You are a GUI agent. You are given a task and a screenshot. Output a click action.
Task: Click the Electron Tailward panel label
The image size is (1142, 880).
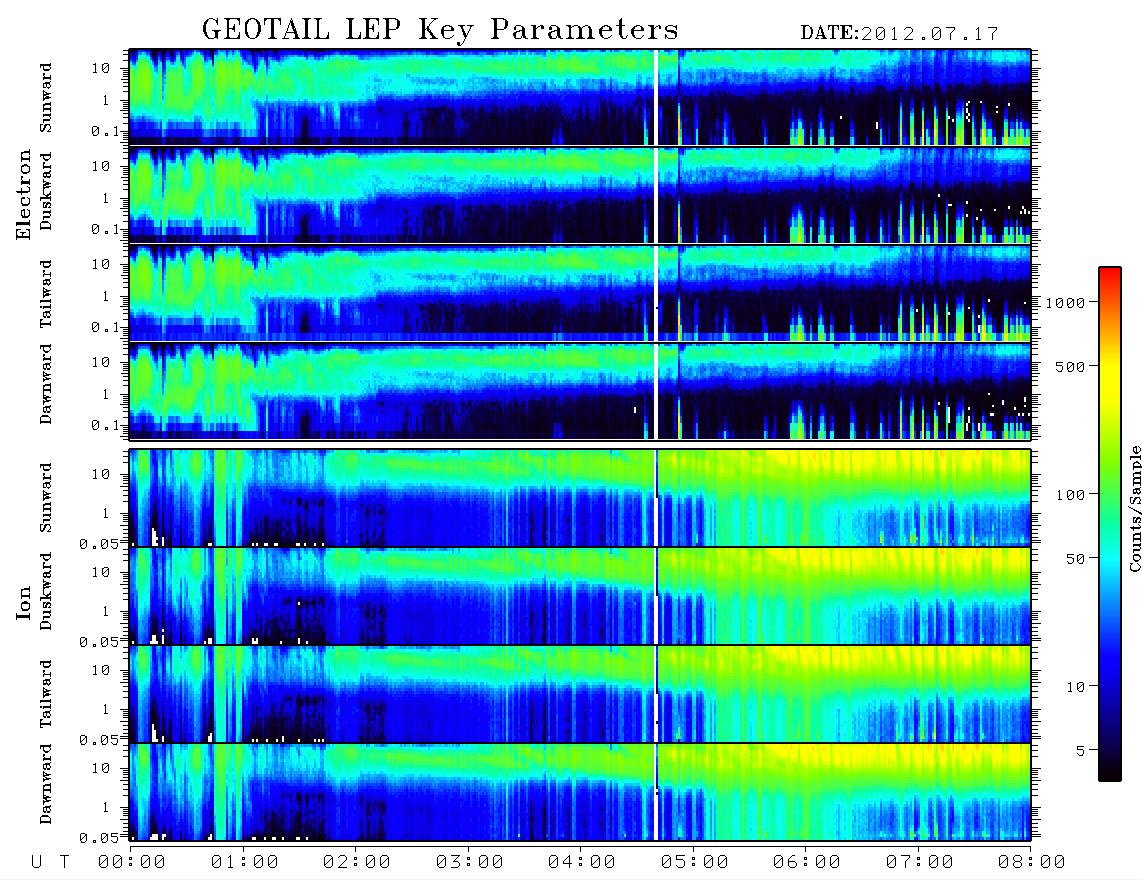tap(46, 294)
